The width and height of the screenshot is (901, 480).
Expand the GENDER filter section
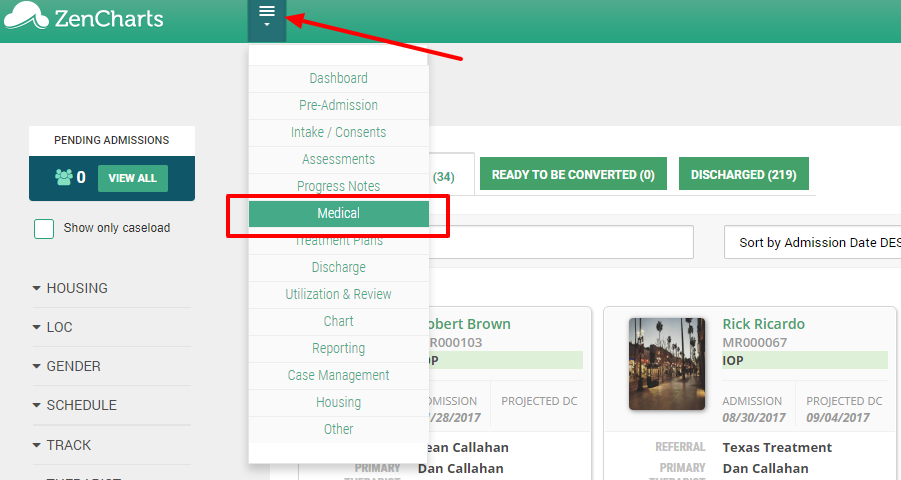click(x=67, y=366)
